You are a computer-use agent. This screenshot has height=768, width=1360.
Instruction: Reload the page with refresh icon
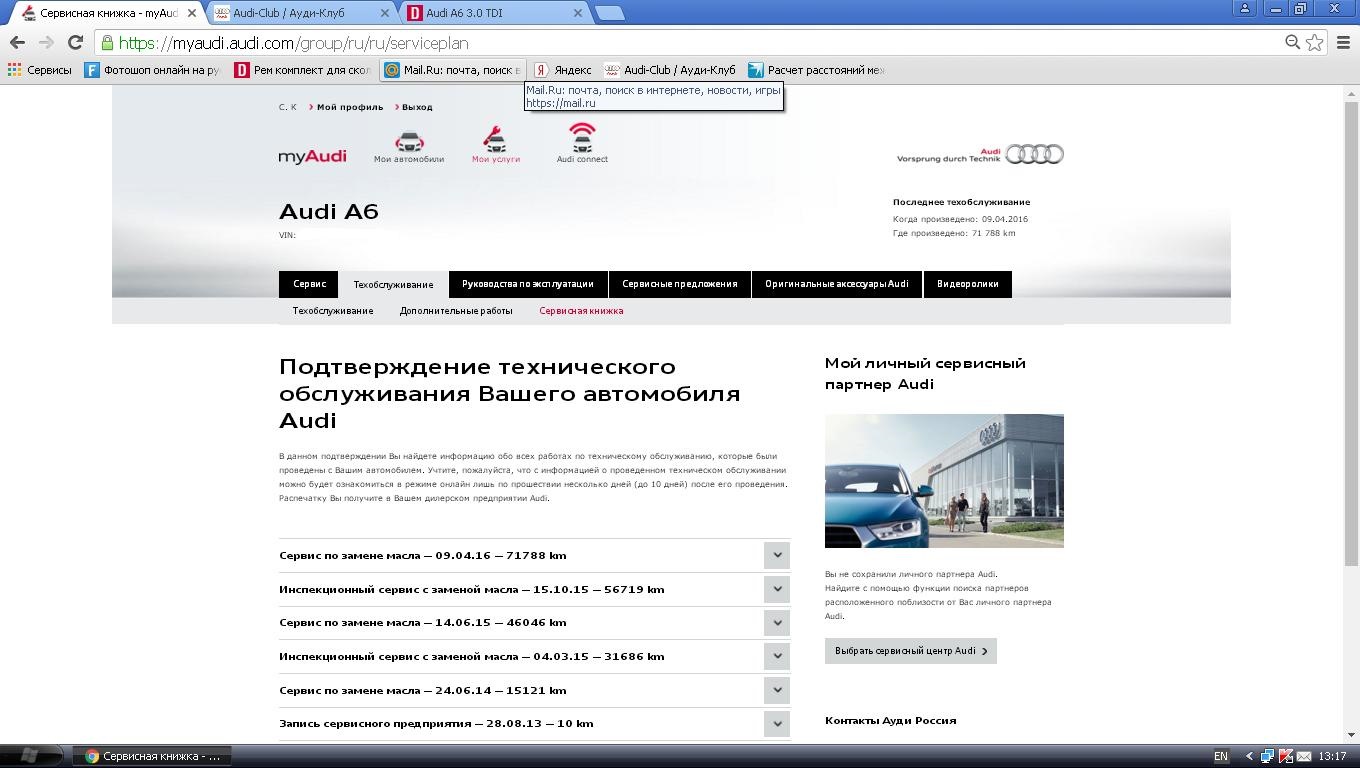coord(75,42)
